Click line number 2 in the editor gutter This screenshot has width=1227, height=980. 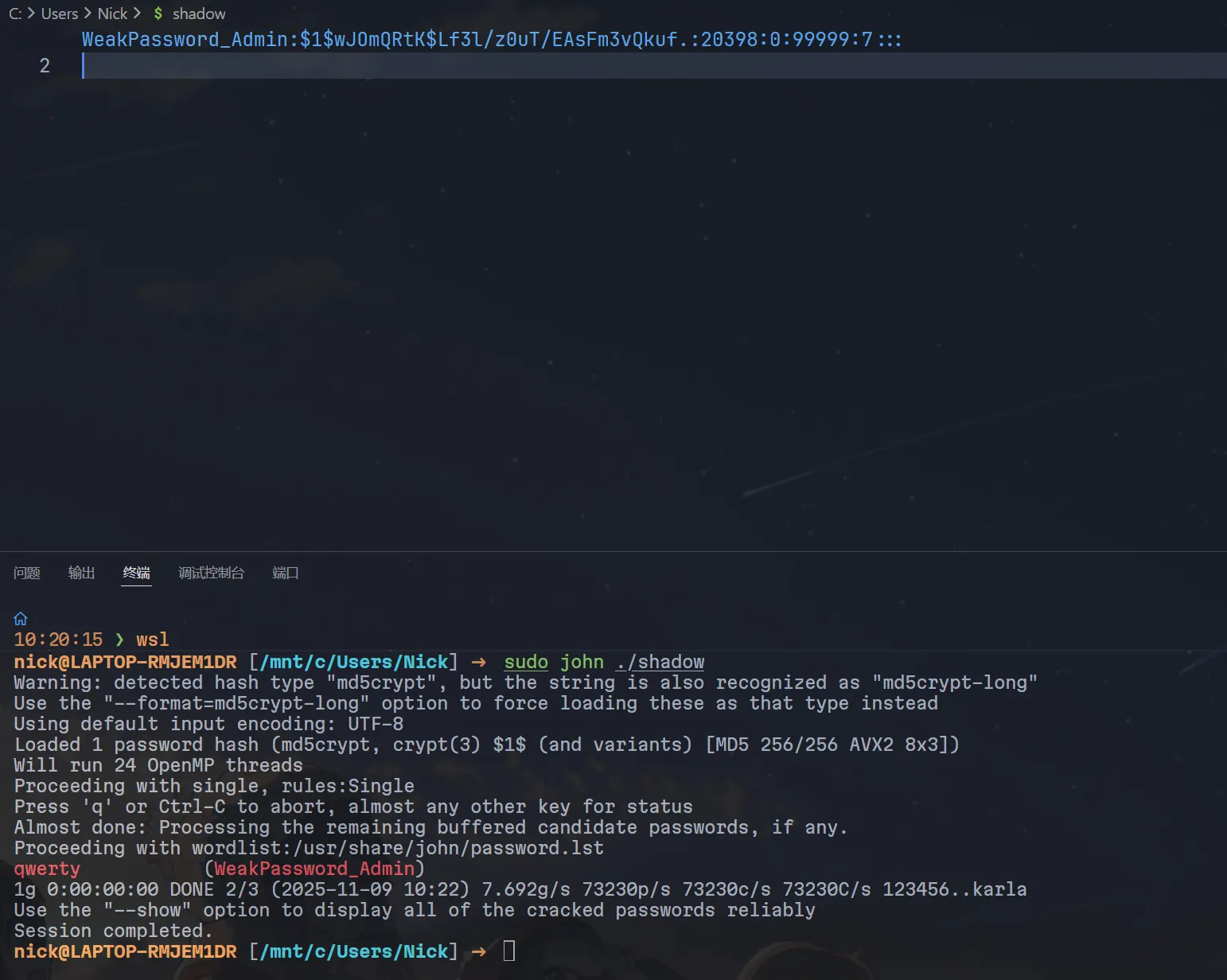coord(45,66)
